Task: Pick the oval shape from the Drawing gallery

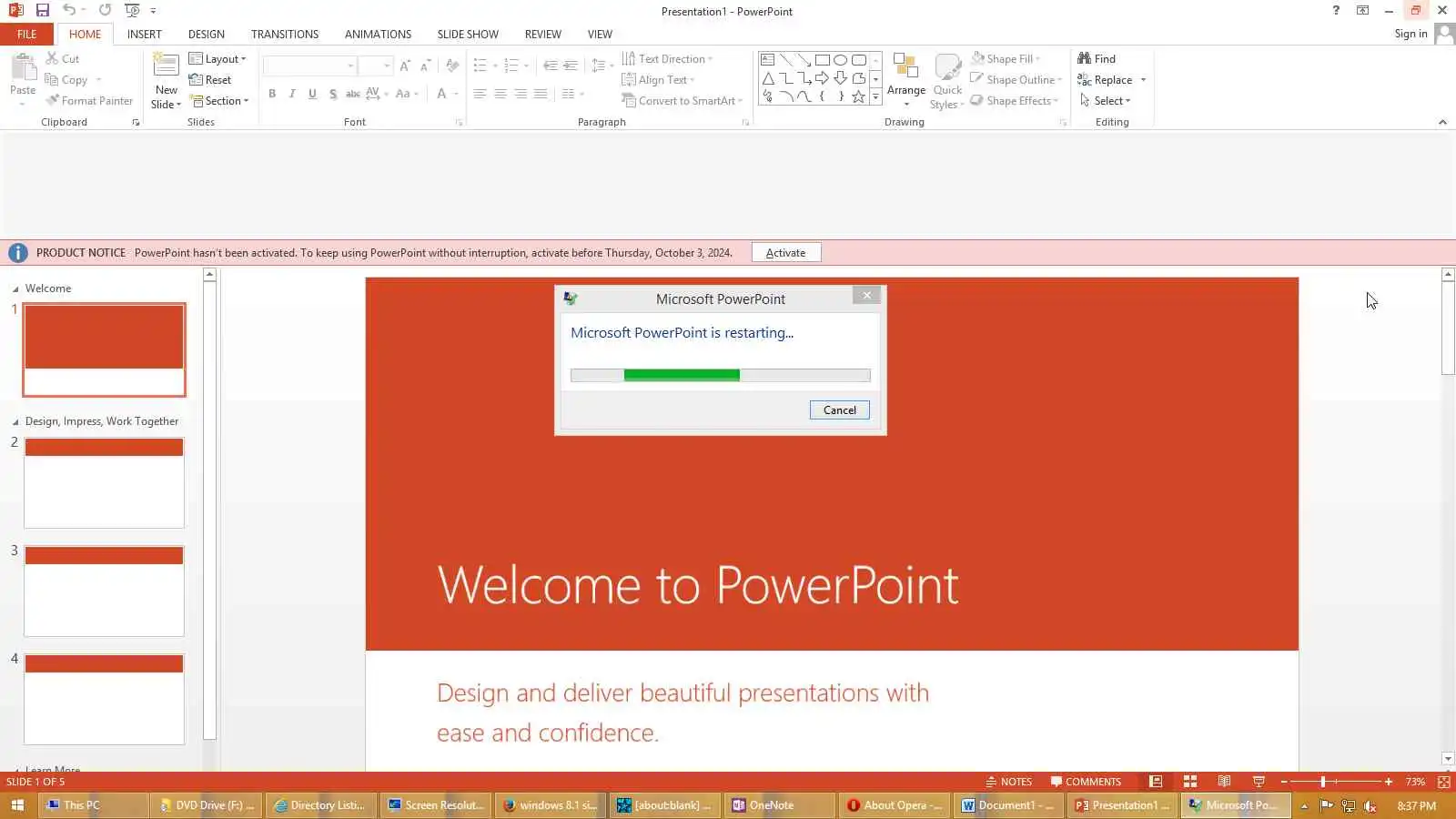Action: tap(841, 60)
